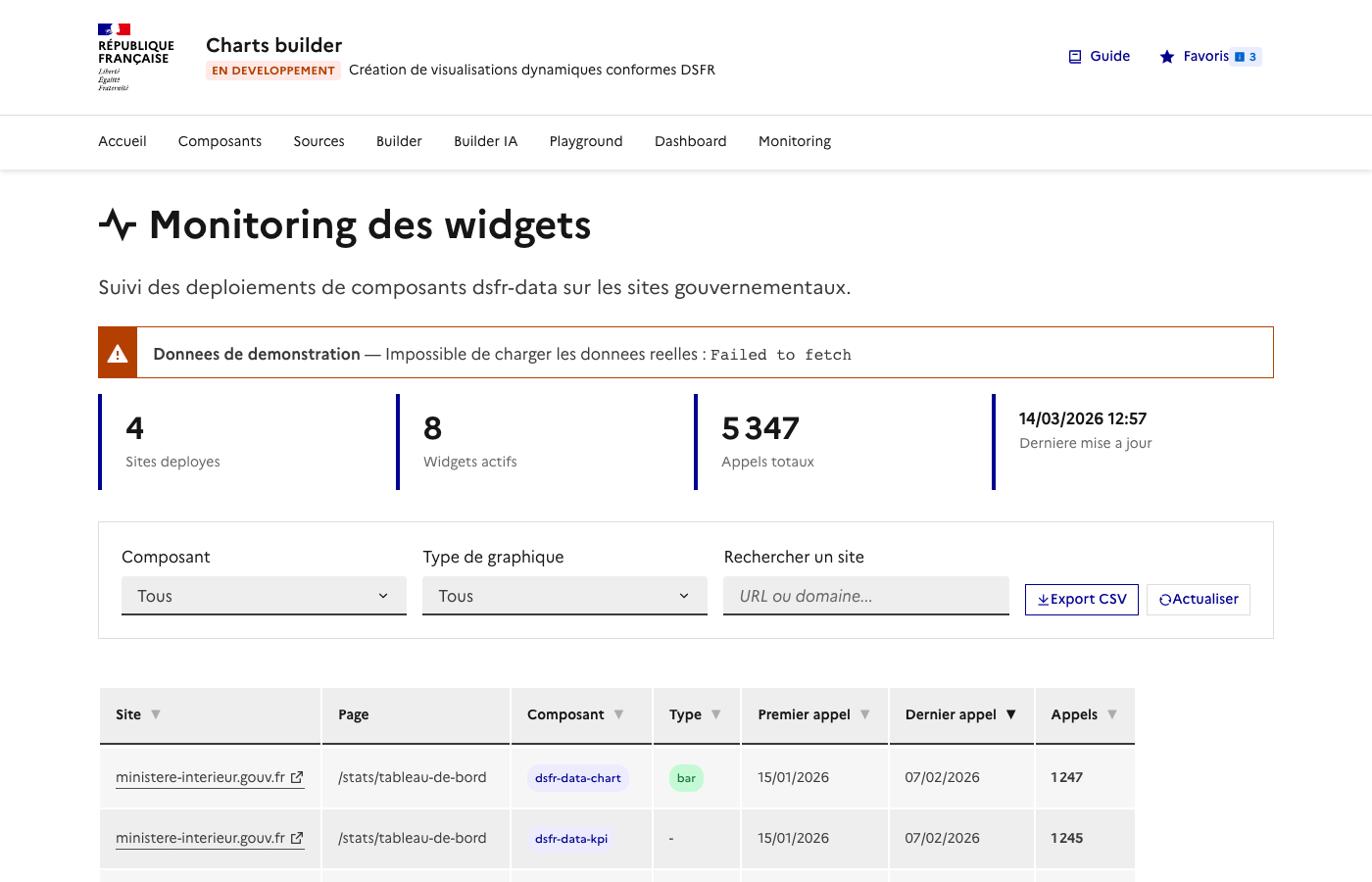Click the warning triangle on the demonstration banner
This screenshot has height=882, width=1372.
click(x=118, y=352)
